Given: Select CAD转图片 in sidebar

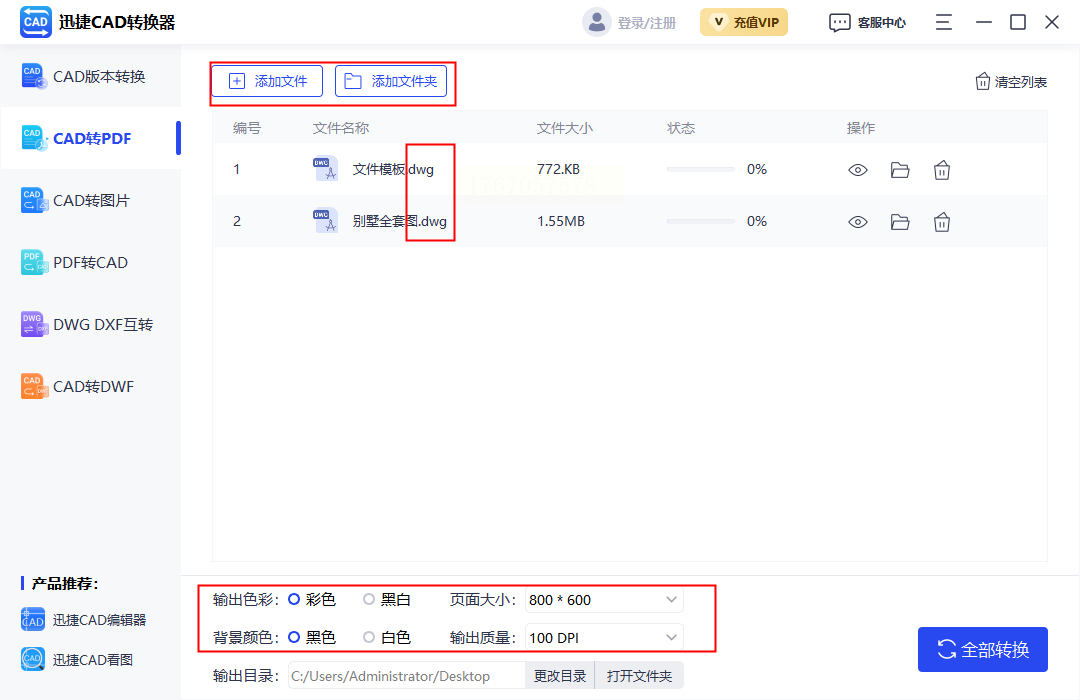Looking at the screenshot, I should [x=90, y=200].
